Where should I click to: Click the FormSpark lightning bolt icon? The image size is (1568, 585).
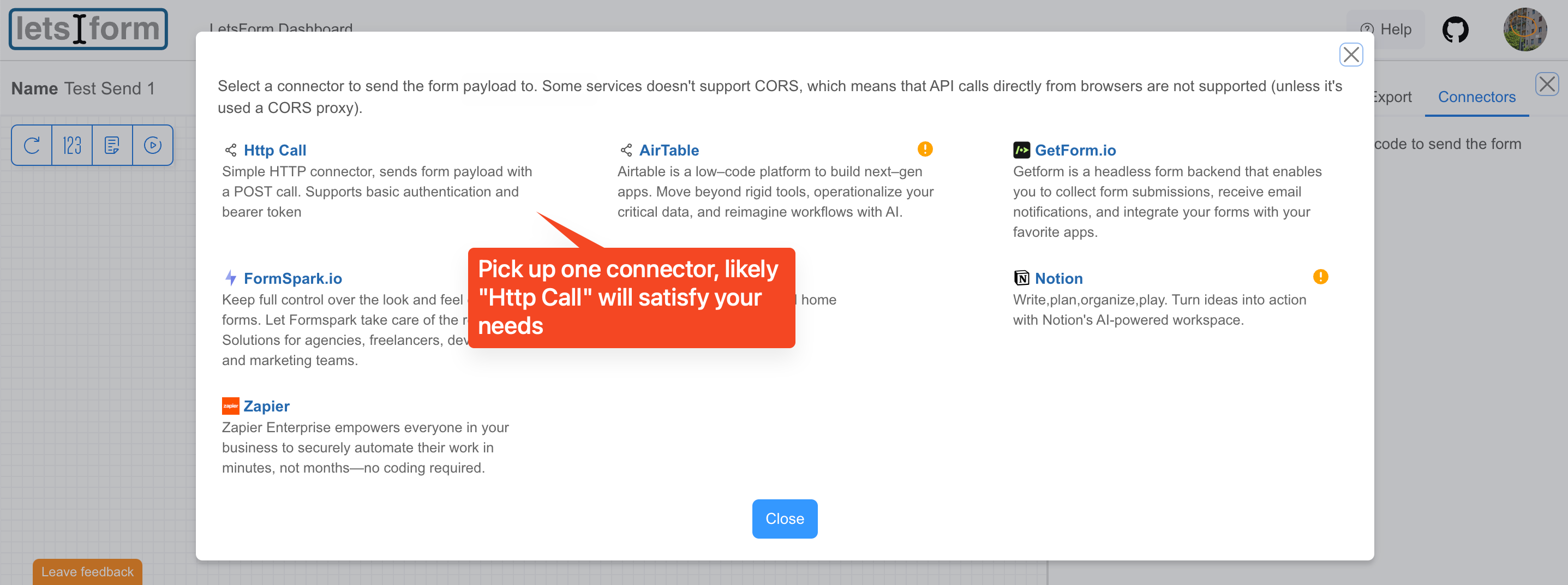[x=231, y=278]
